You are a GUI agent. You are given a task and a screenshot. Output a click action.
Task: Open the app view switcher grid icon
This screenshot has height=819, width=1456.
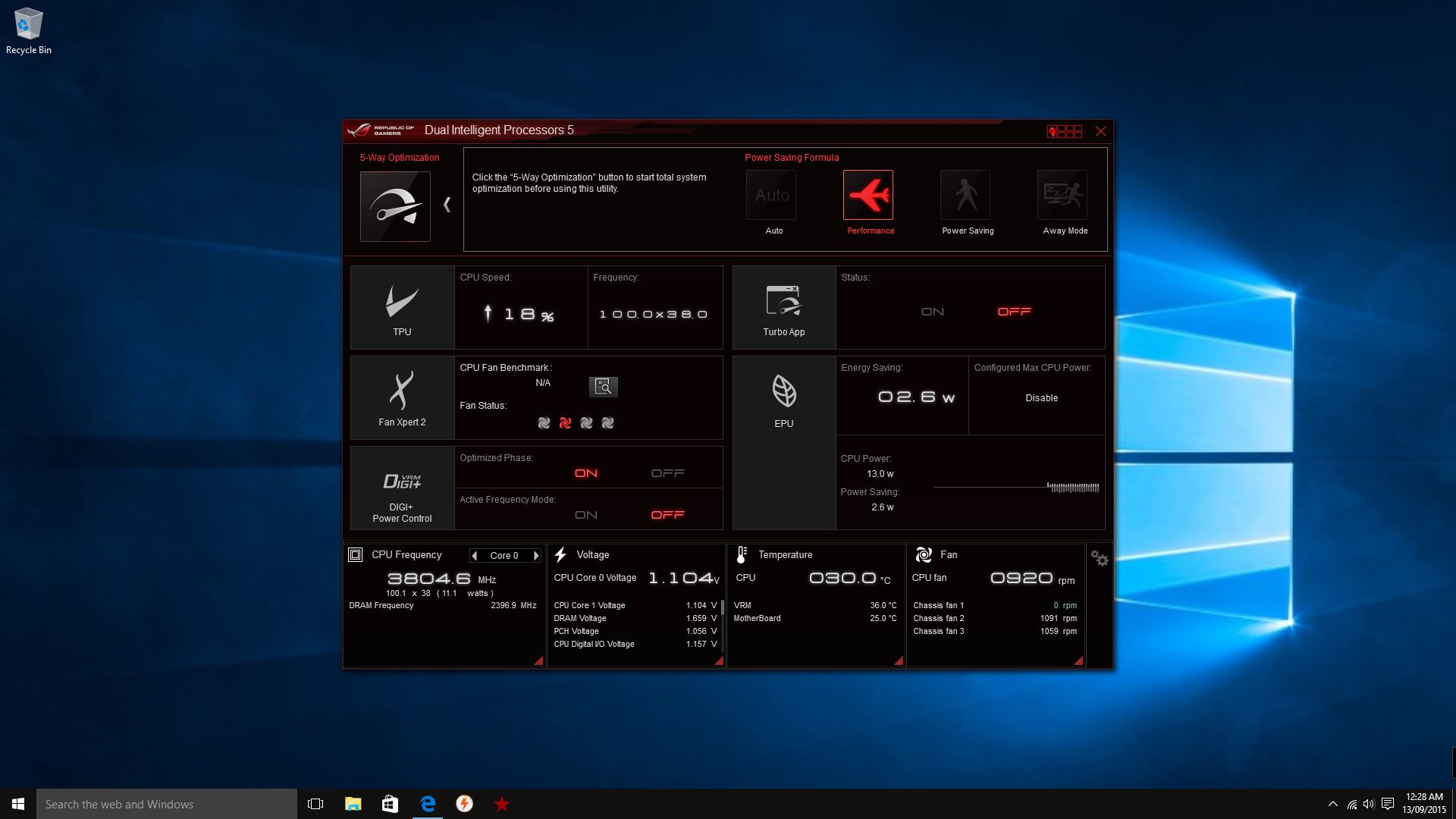coord(1065,131)
